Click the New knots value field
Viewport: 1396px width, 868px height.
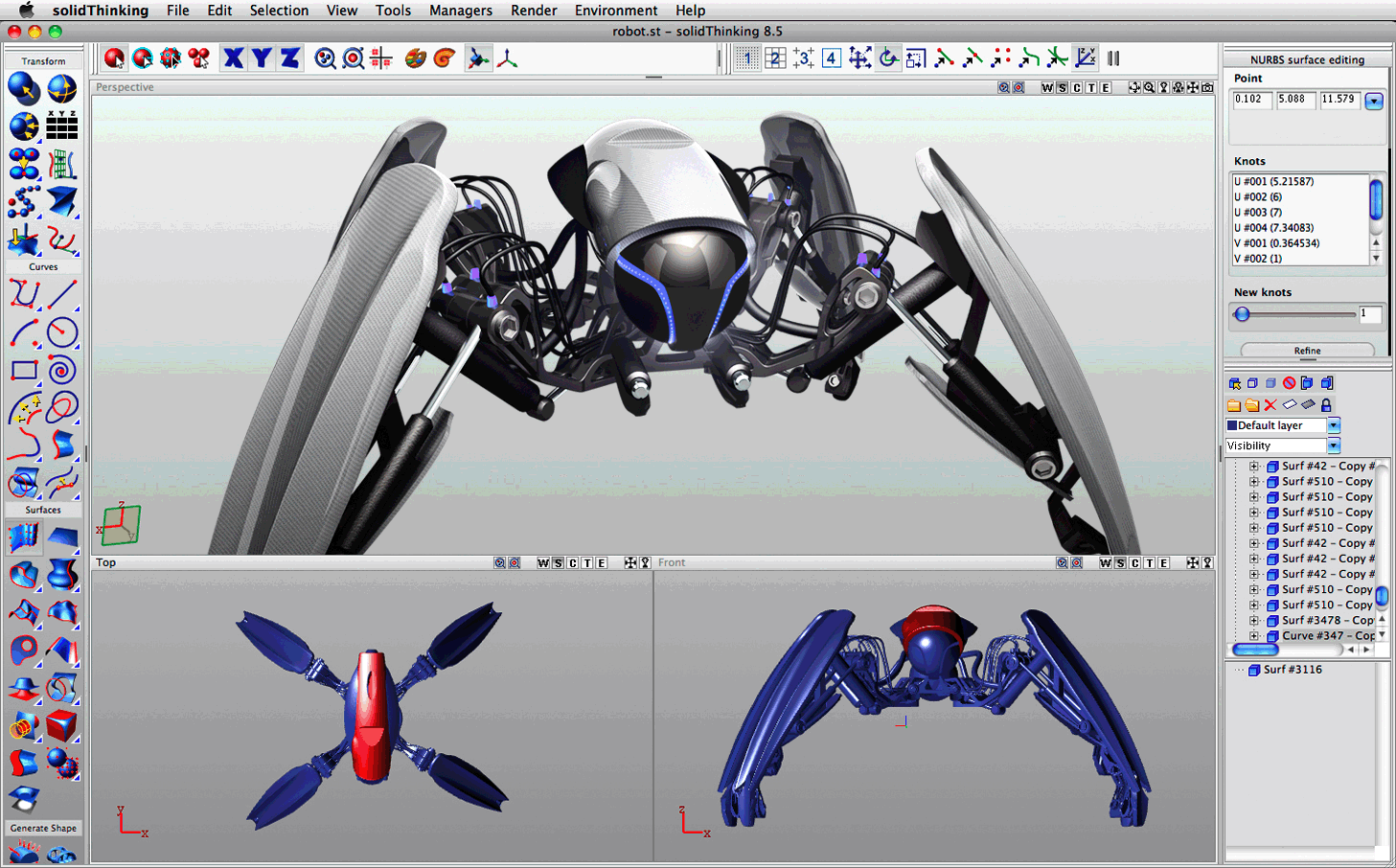1370,314
